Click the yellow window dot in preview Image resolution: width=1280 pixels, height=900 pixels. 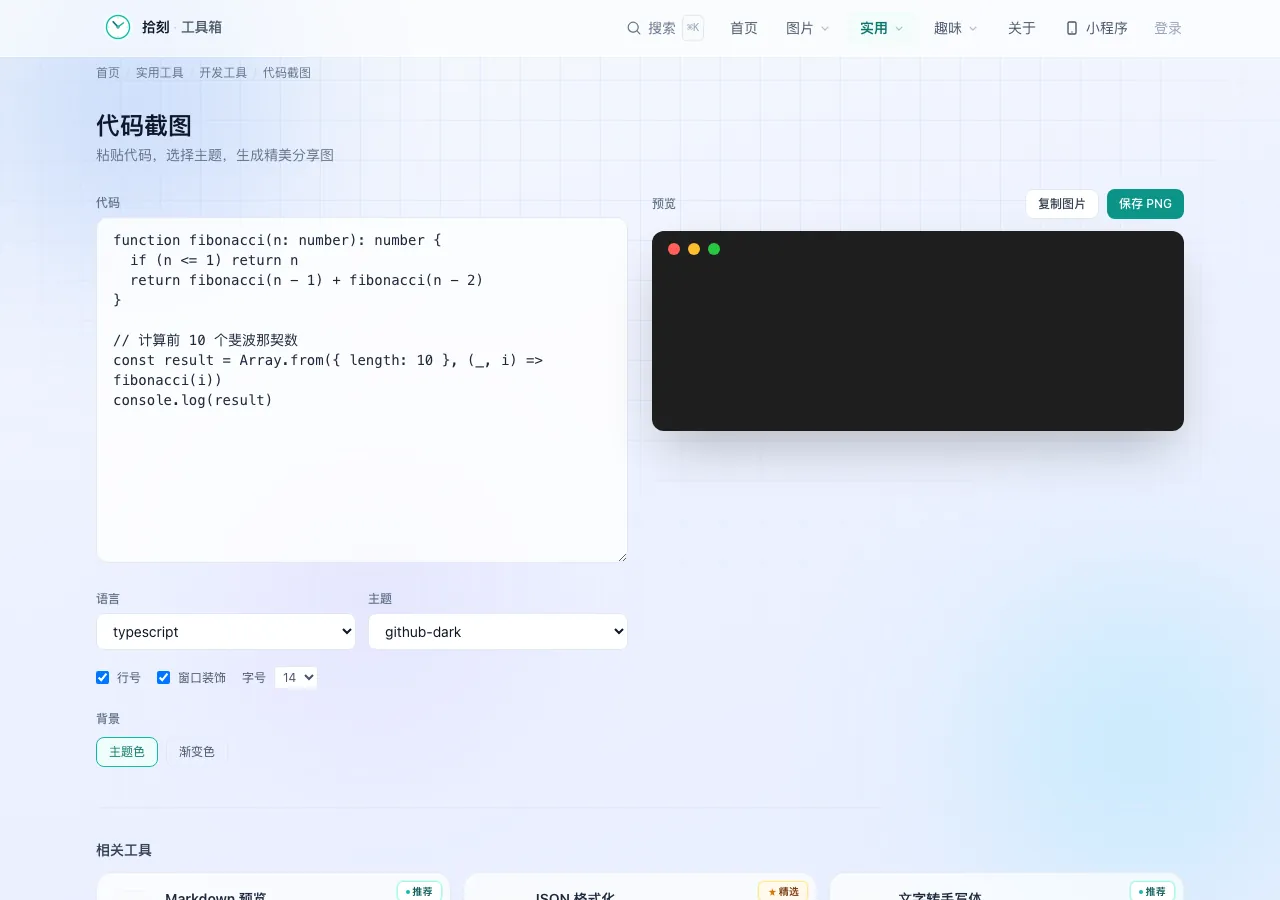[x=694, y=249]
